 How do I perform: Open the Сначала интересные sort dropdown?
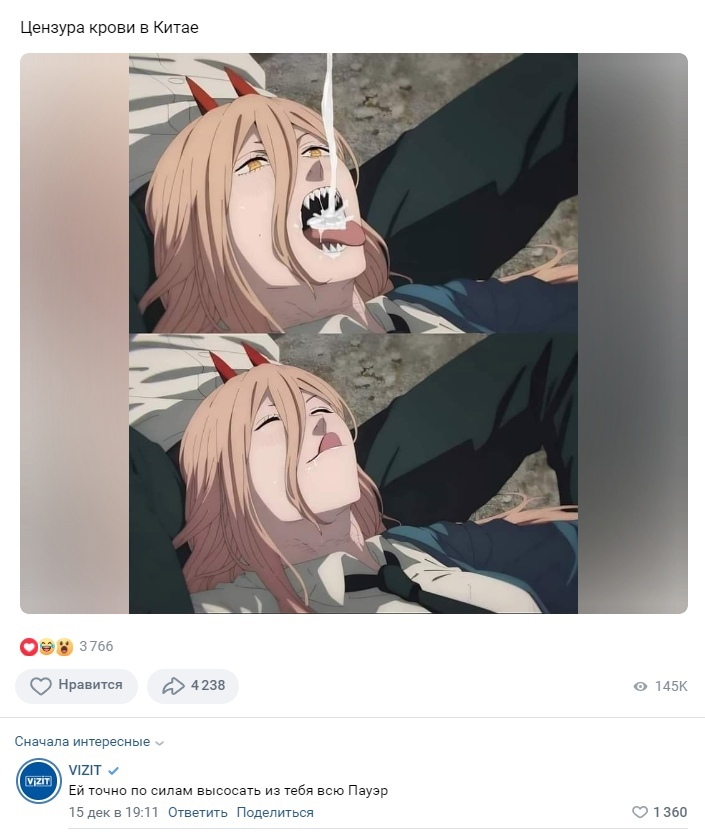(82, 742)
